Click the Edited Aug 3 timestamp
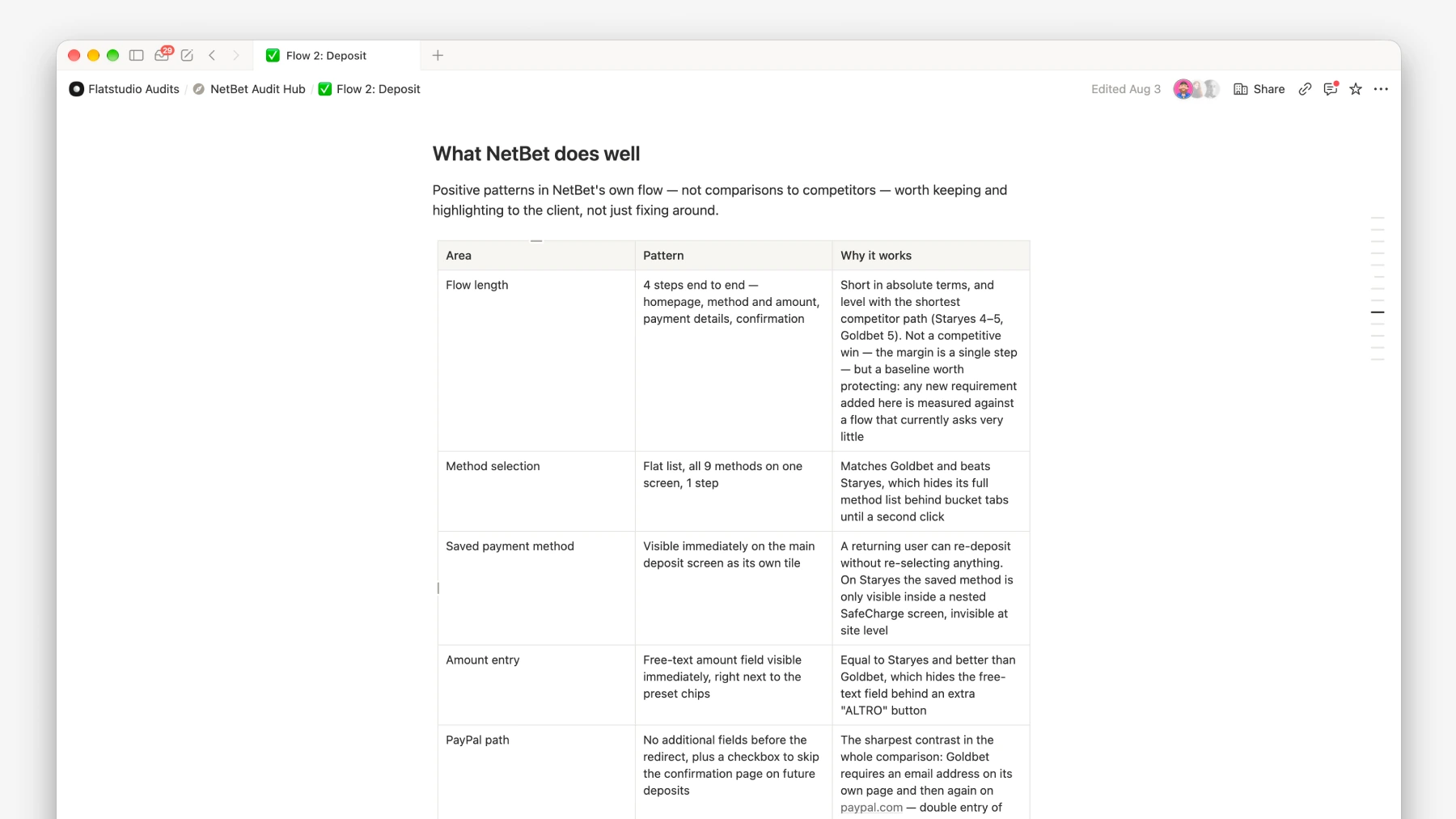This screenshot has height=819, width=1456. coord(1125,89)
